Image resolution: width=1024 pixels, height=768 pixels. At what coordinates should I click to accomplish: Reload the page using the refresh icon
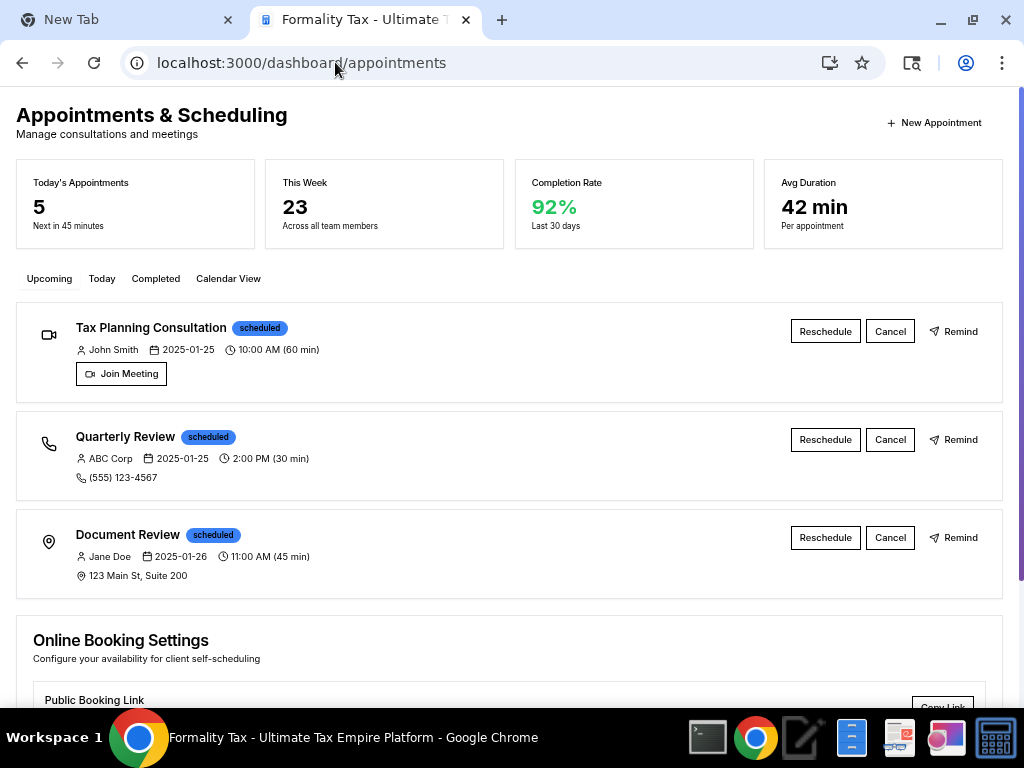pyautogui.click(x=94, y=63)
